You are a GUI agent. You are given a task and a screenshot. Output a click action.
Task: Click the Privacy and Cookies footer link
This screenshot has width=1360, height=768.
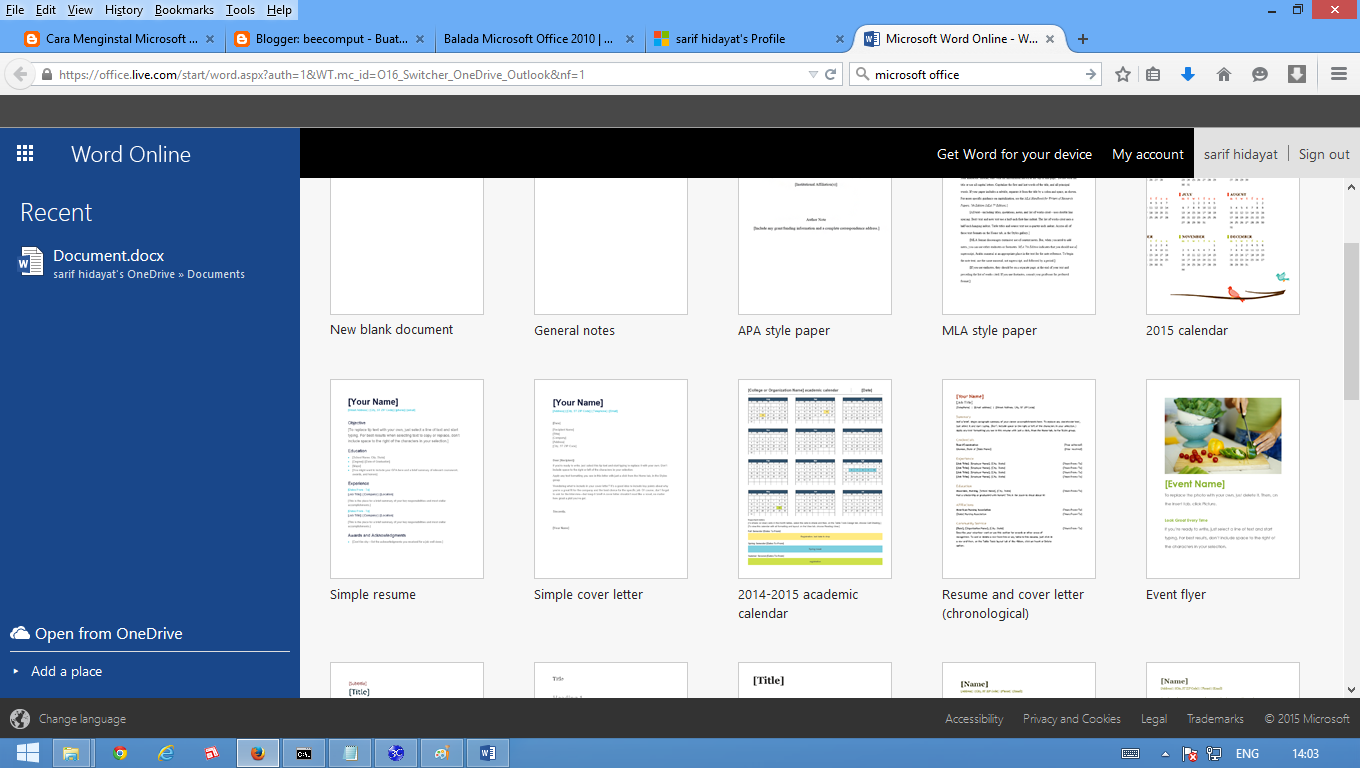(x=1072, y=718)
